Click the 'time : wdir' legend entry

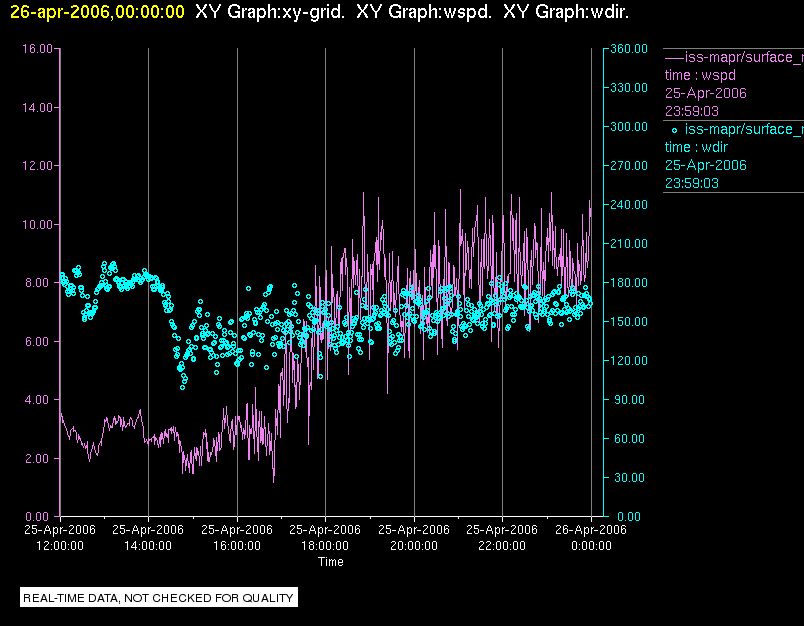[x=696, y=147]
